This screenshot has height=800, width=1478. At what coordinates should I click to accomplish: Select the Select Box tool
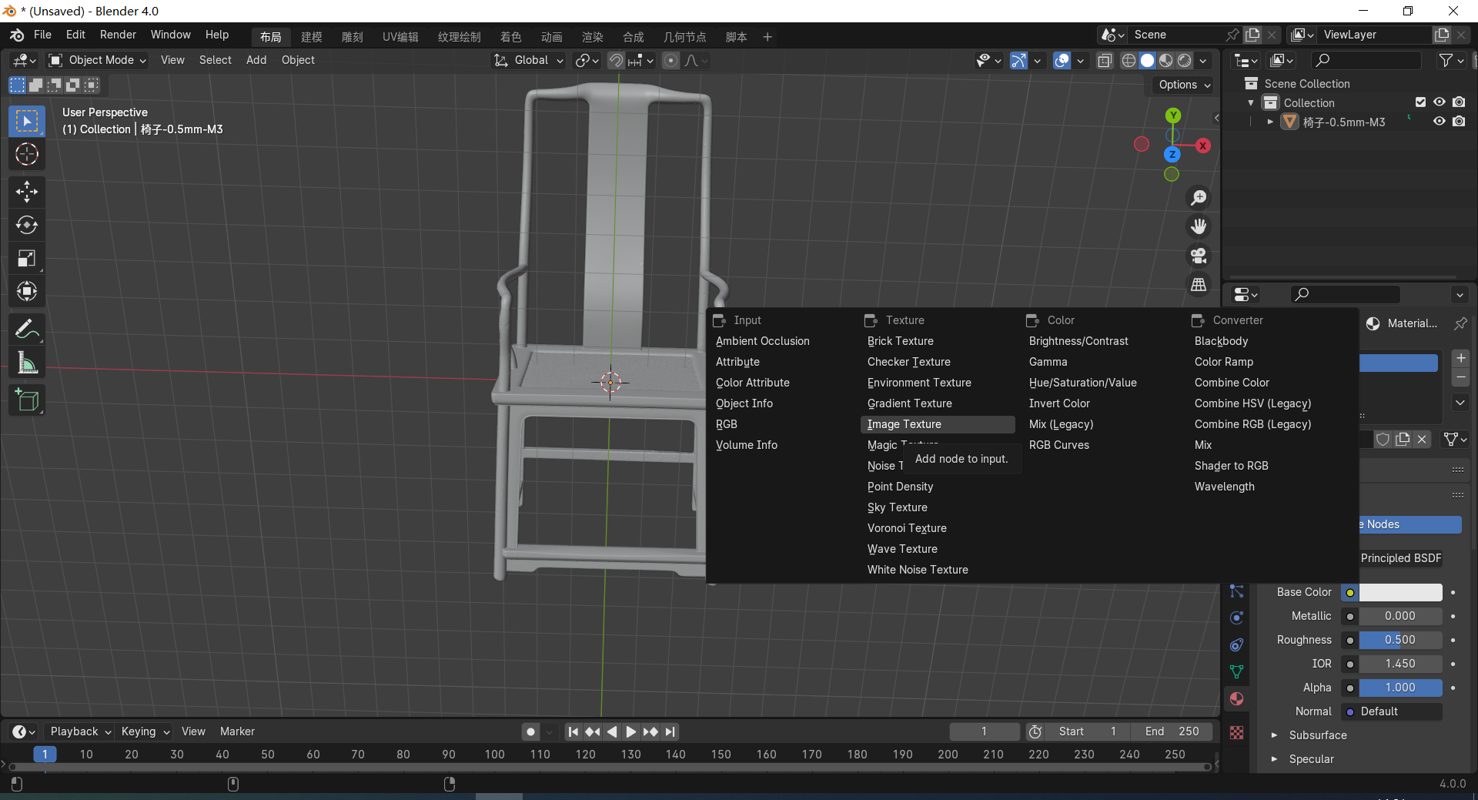tap(27, 121)
